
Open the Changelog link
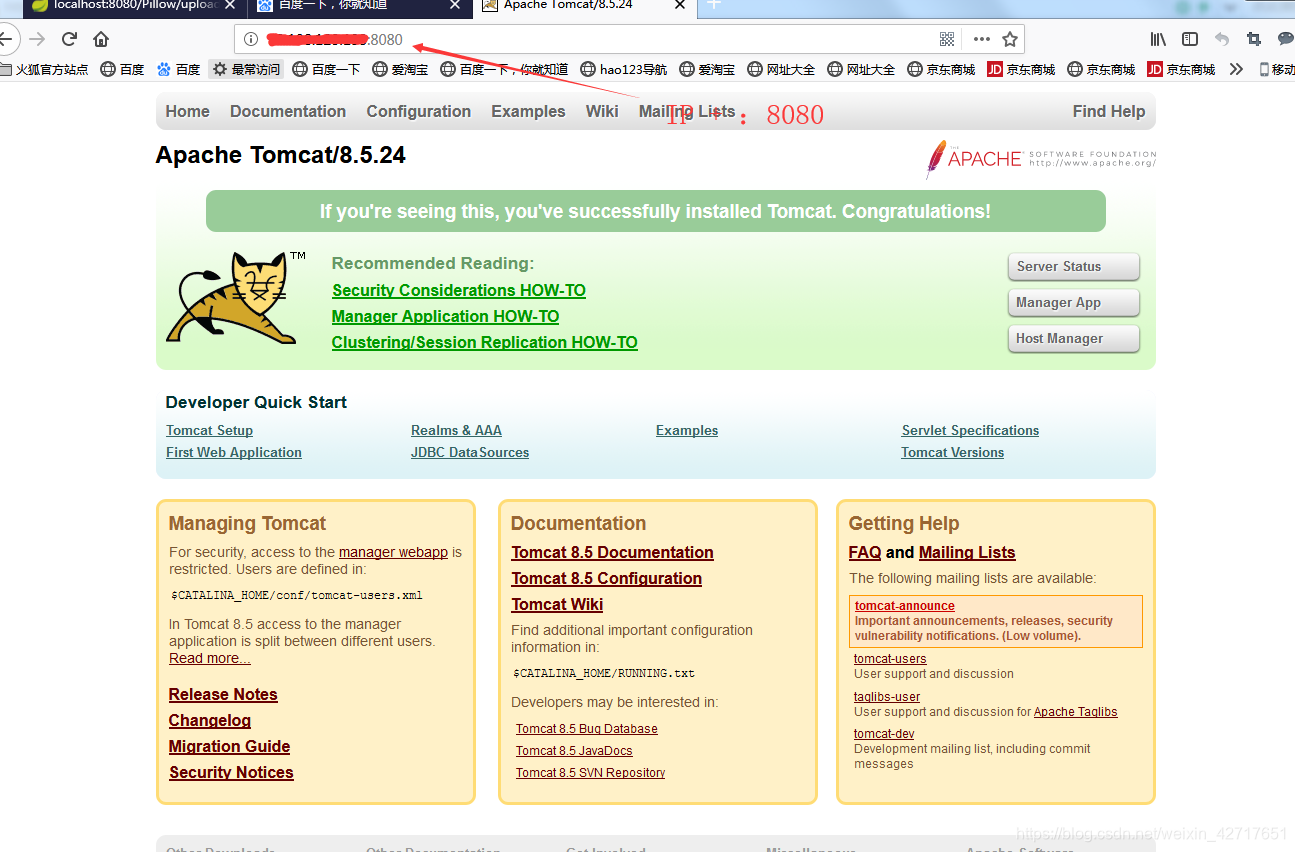pos(210,720)
